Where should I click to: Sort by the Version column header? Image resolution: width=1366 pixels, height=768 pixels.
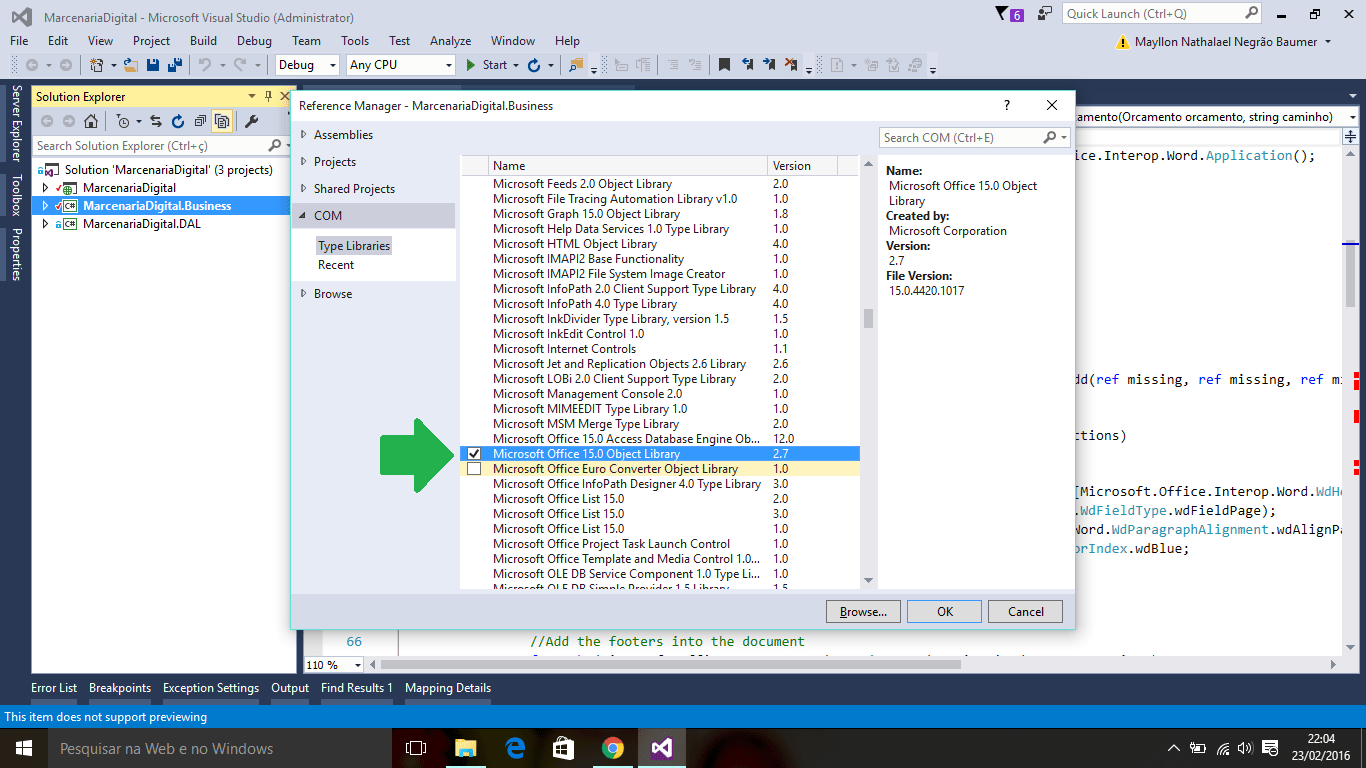[802, 166]
